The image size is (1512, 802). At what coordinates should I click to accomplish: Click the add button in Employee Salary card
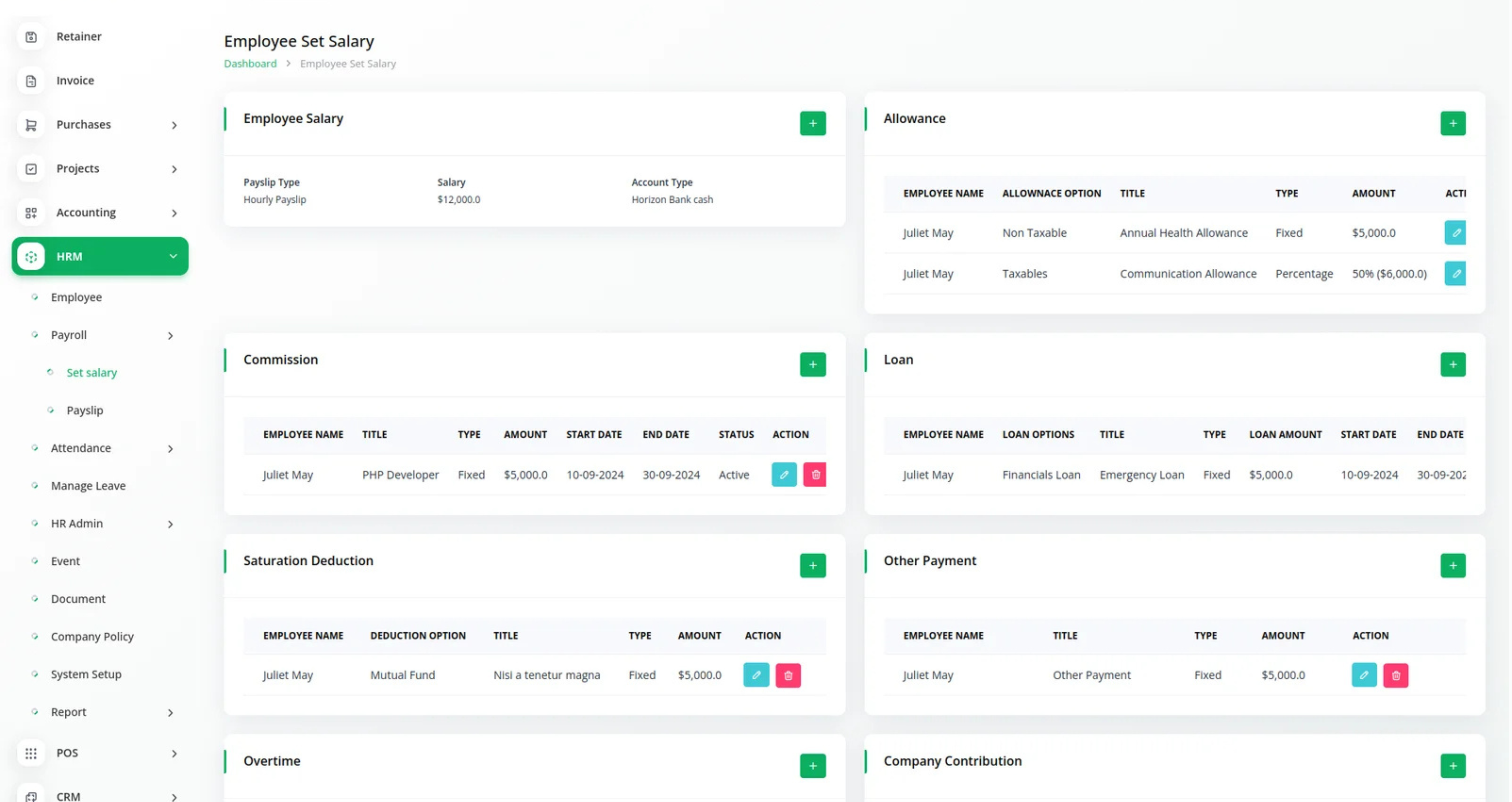click(x=812, y=123)
